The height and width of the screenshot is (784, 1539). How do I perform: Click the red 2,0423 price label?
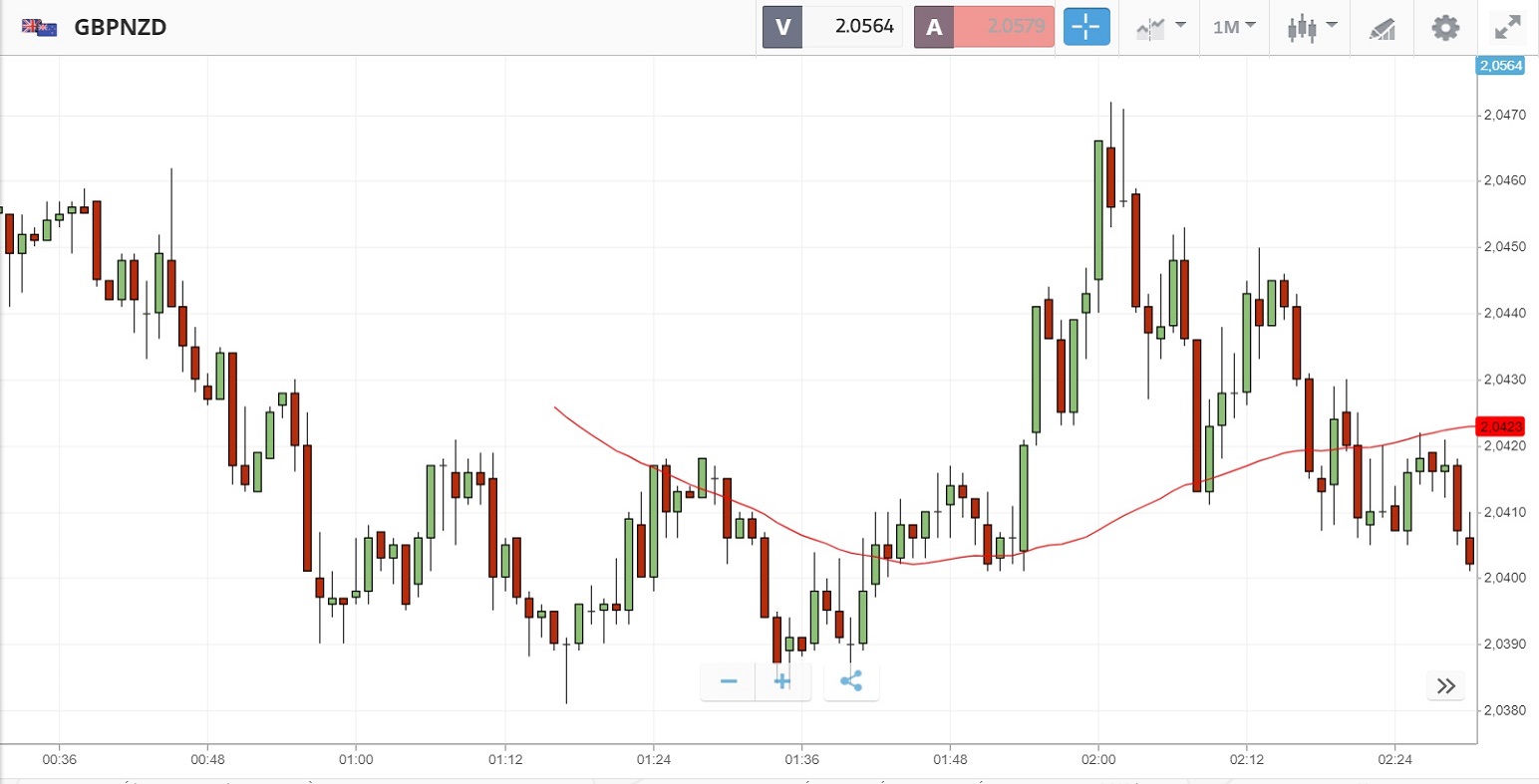[1500, 426]
